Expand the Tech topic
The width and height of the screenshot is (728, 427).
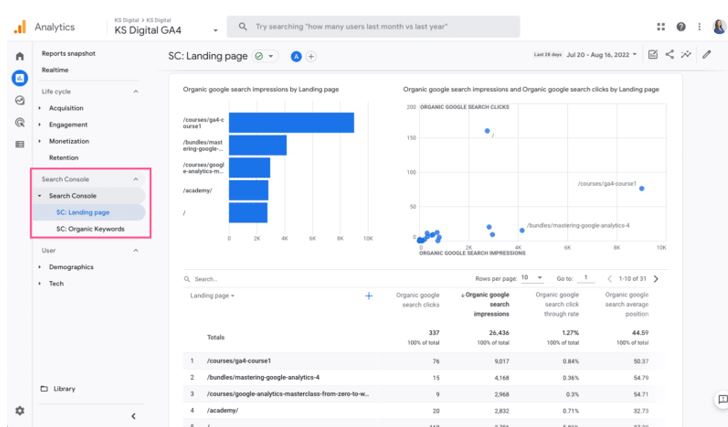pos(39,284)
